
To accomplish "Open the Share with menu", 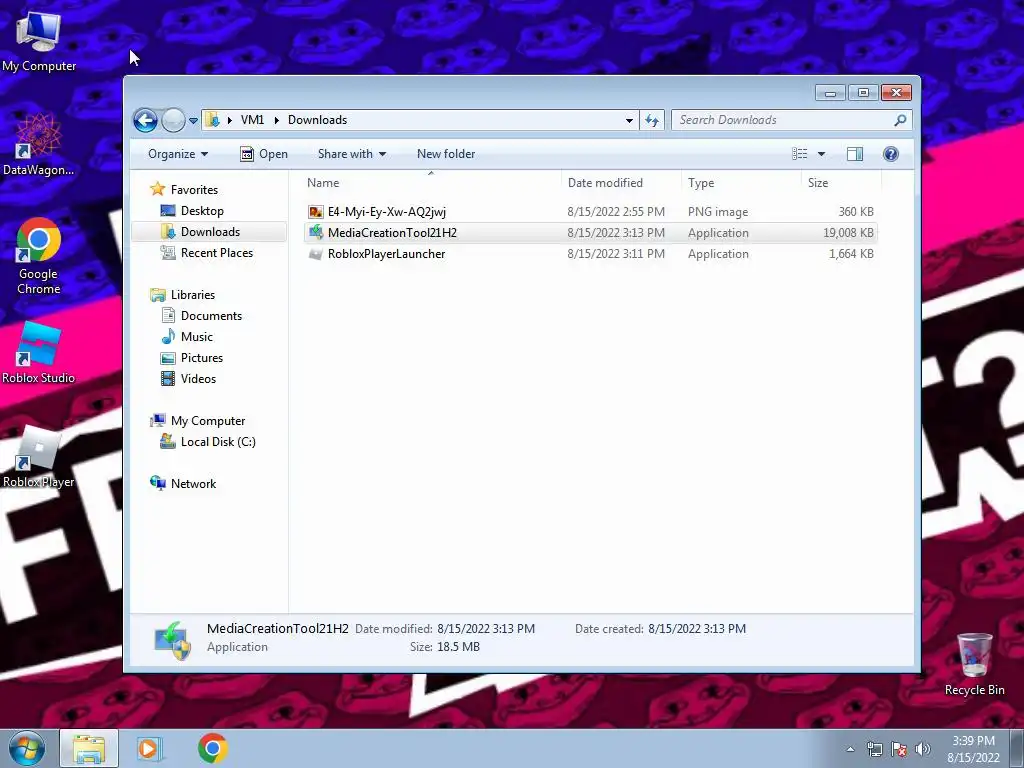I will (351, 154).
